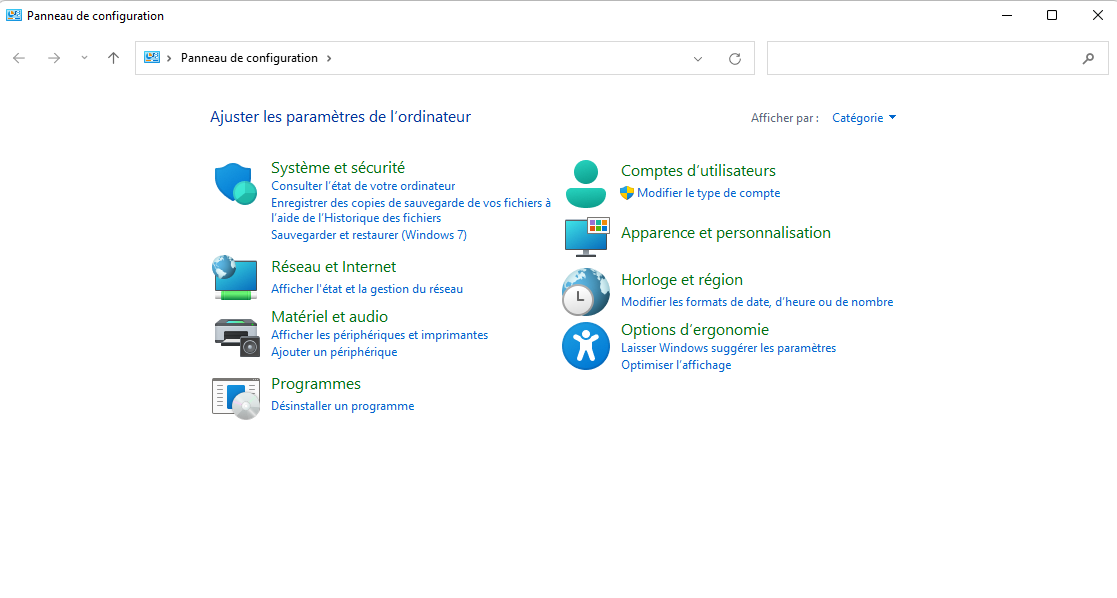
Task: Open the Catégorie view dropdown
Action: (x=863, y=118)
